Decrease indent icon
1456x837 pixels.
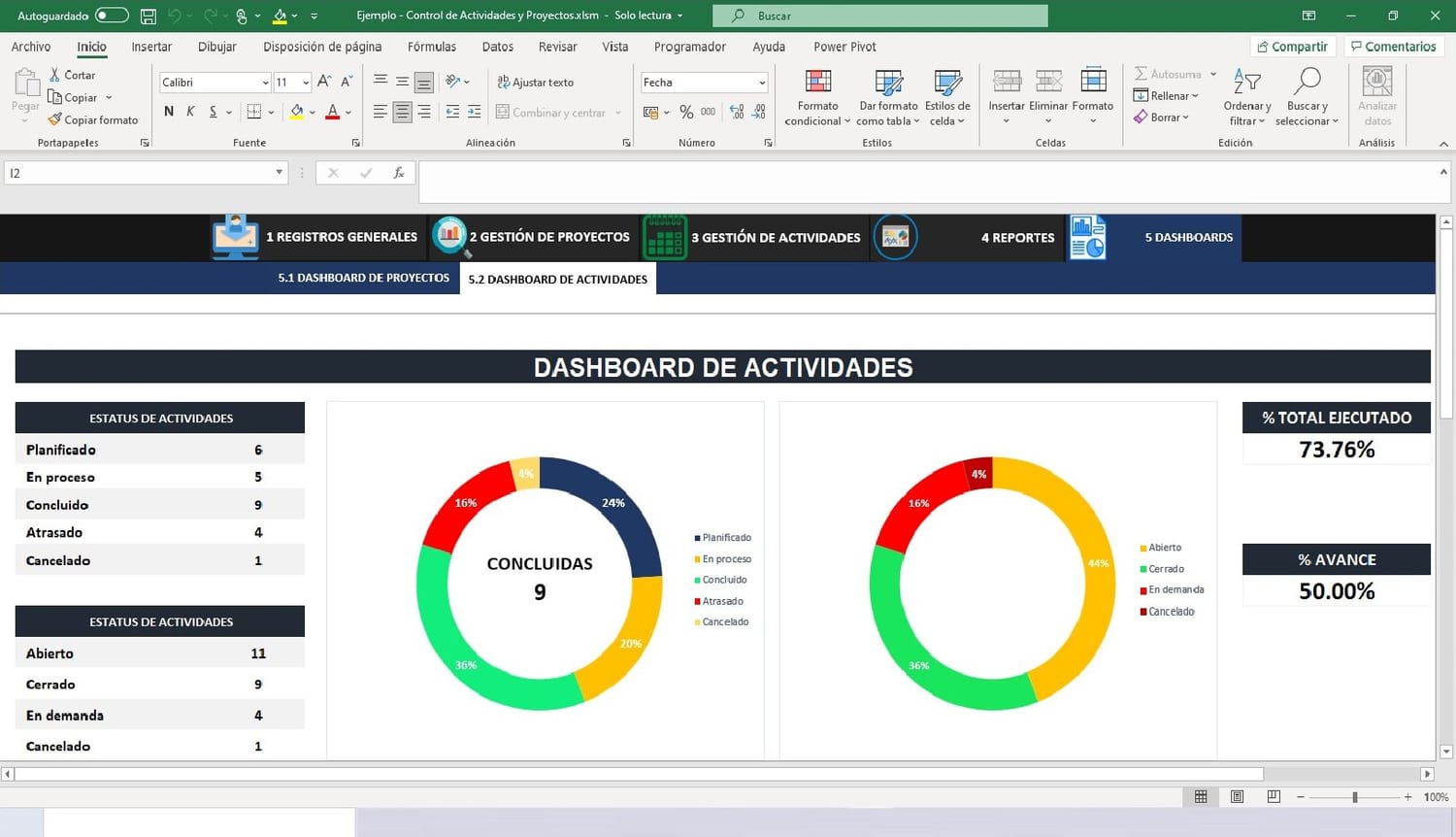click(x=452, y=112)
